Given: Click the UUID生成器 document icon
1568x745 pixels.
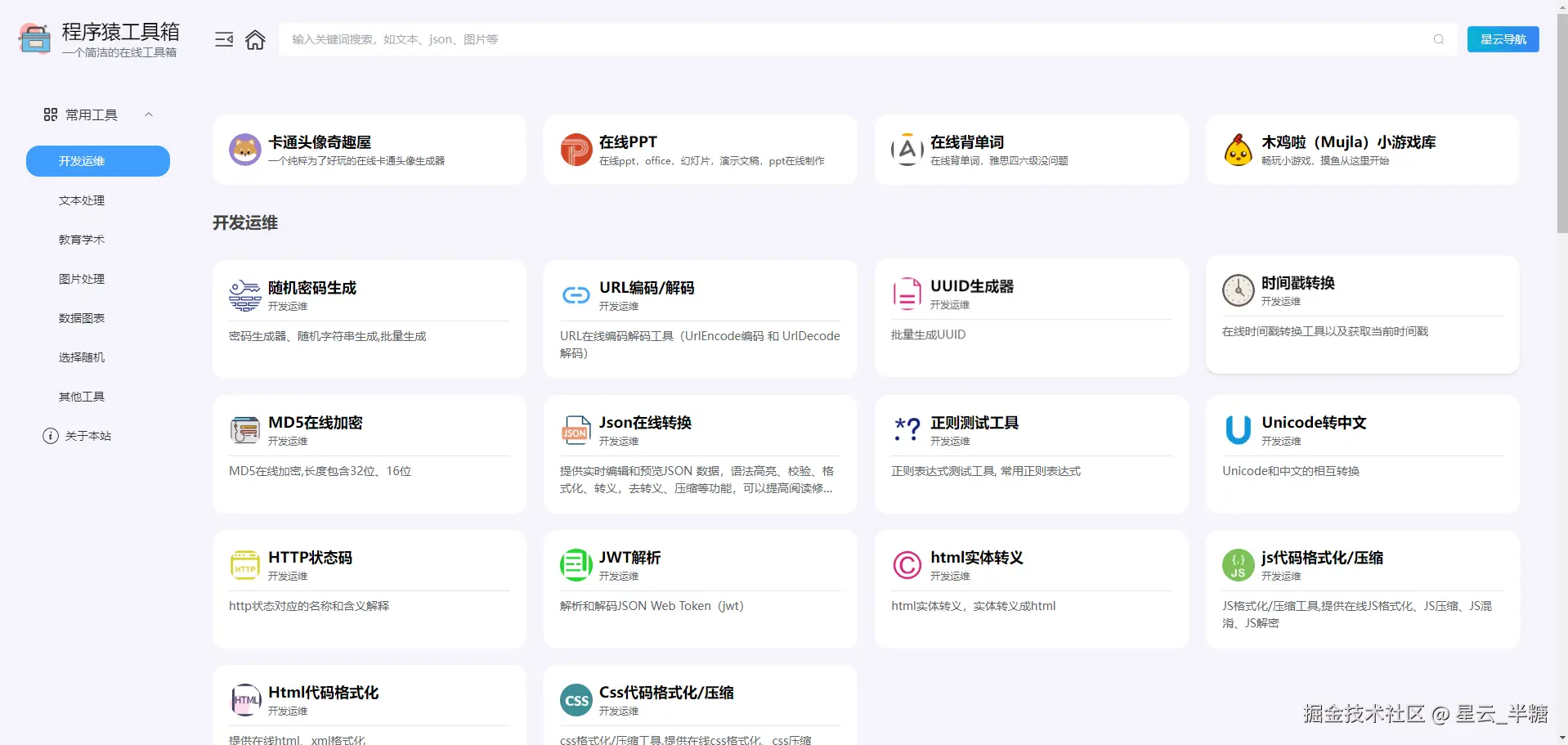Looking at the screenshot, I should [x=907, y=294].
